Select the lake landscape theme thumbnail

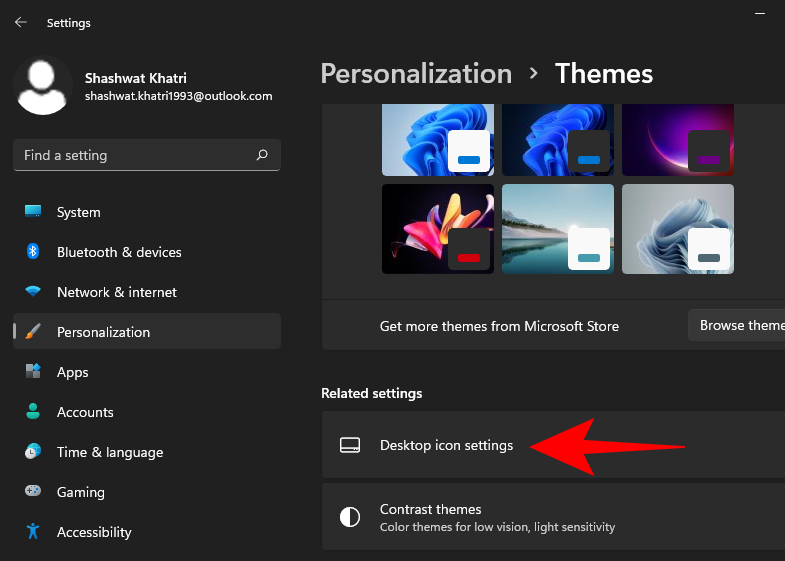(557, 229)
